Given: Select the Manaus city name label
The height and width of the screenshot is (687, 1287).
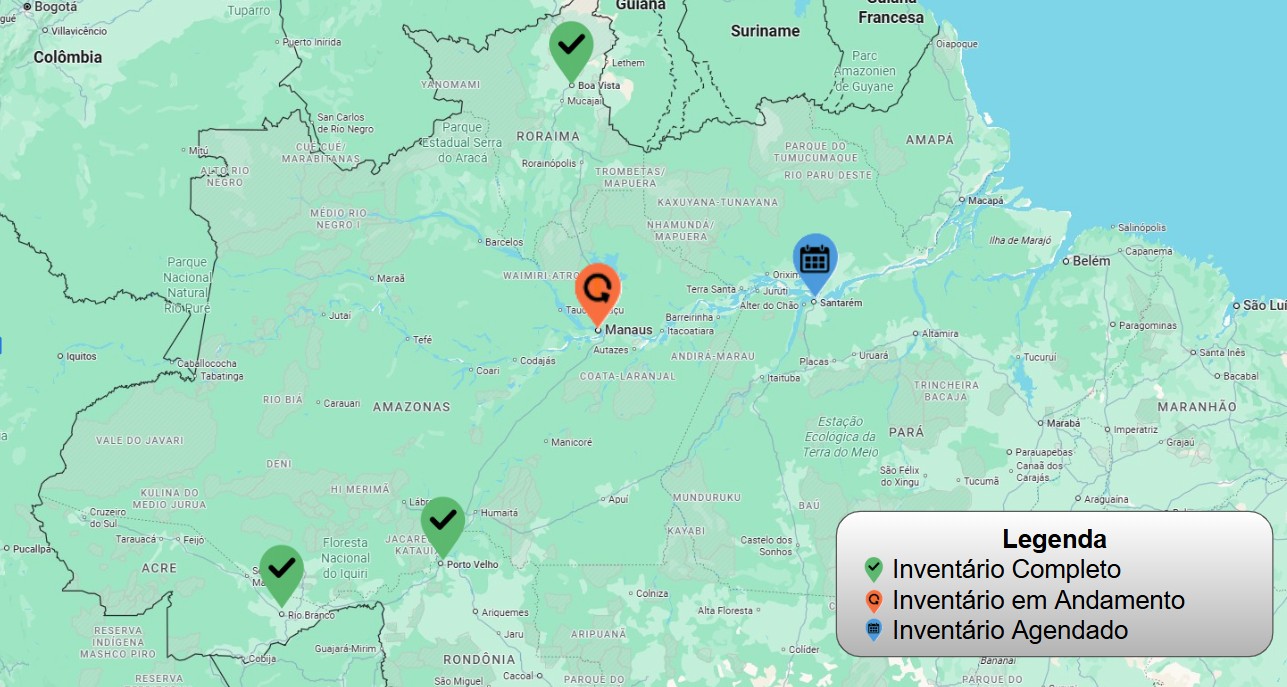Looking at the screenshot, I should [629, 330].
